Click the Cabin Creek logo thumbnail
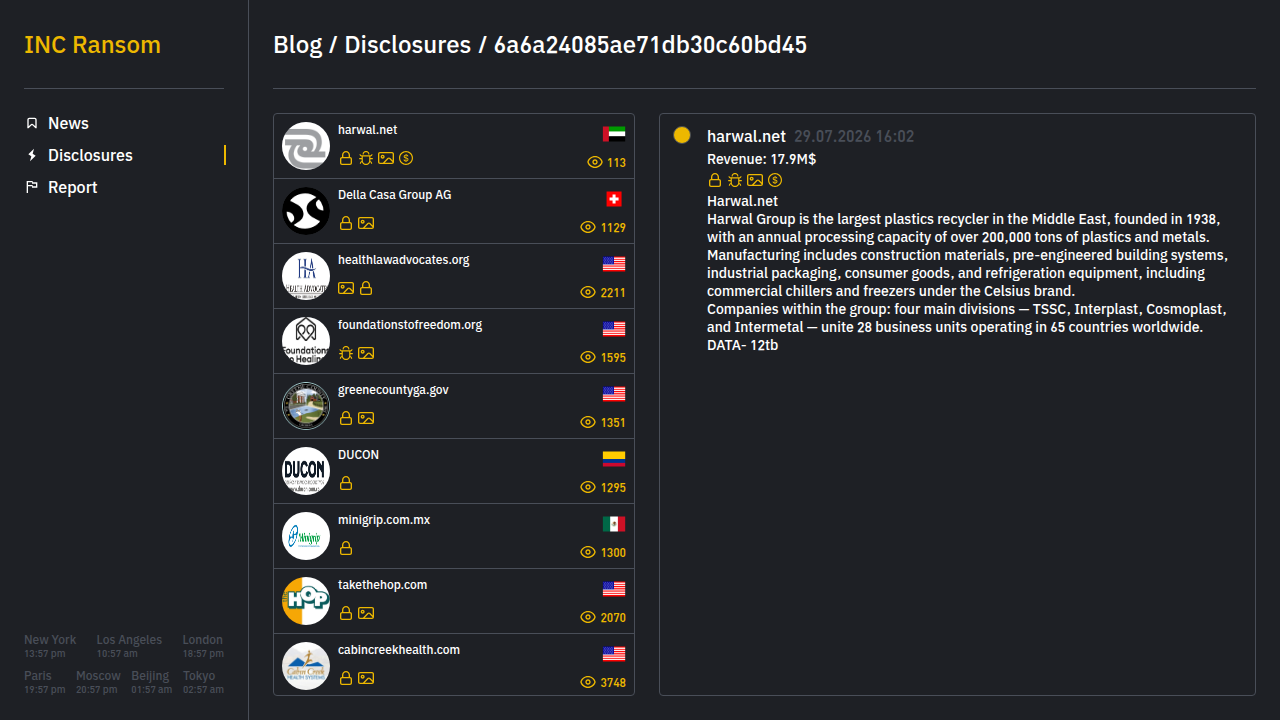 pos(306,666)
